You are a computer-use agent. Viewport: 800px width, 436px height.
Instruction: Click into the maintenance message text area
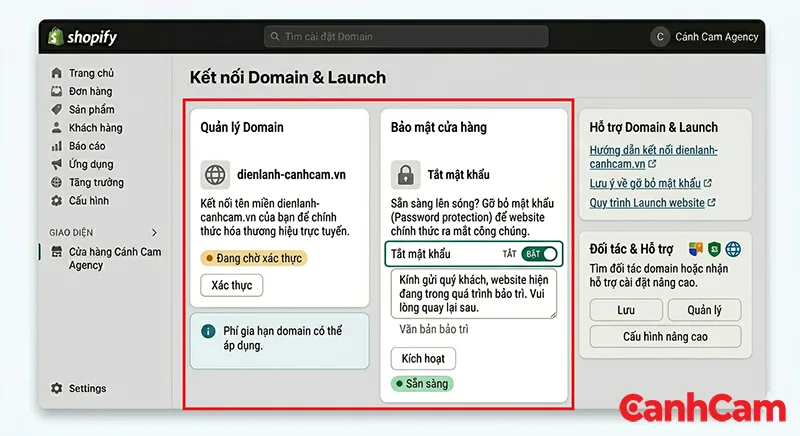474,294
